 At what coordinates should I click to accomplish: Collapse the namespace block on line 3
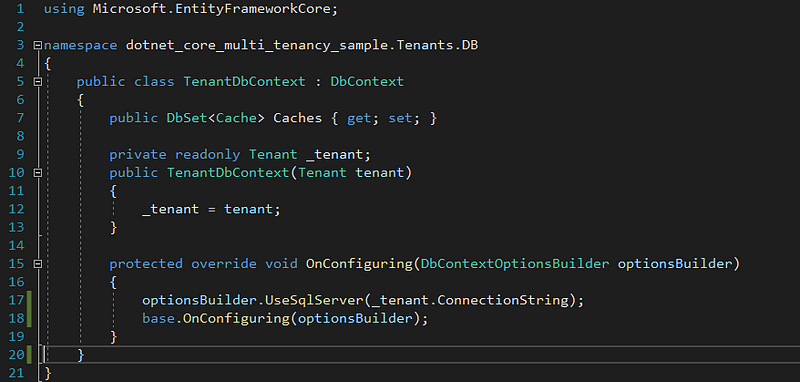37,45
